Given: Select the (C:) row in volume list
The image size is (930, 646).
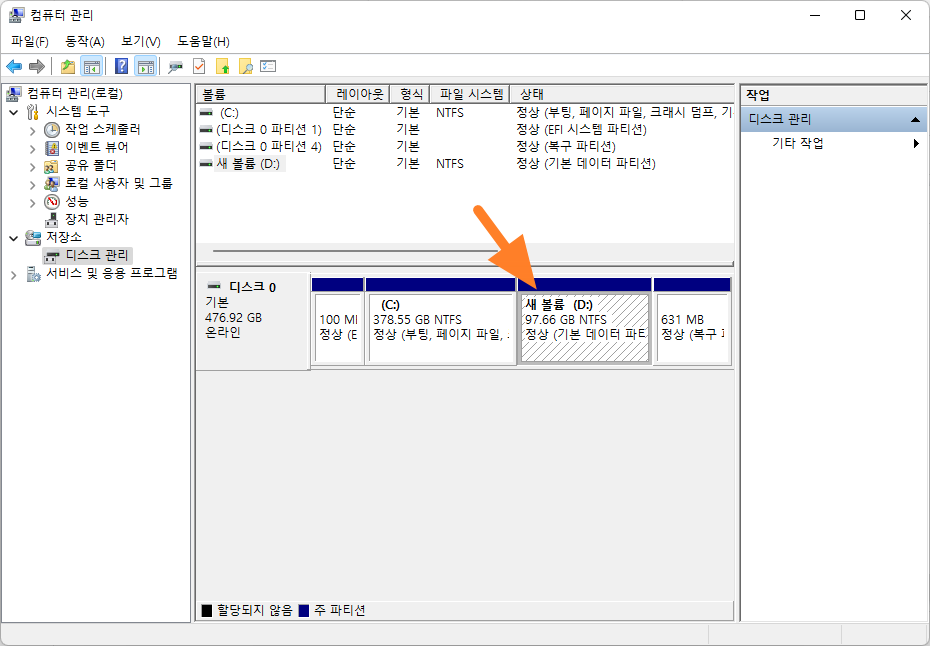Looking at the screenshot, I should click(x=465, y=112).
